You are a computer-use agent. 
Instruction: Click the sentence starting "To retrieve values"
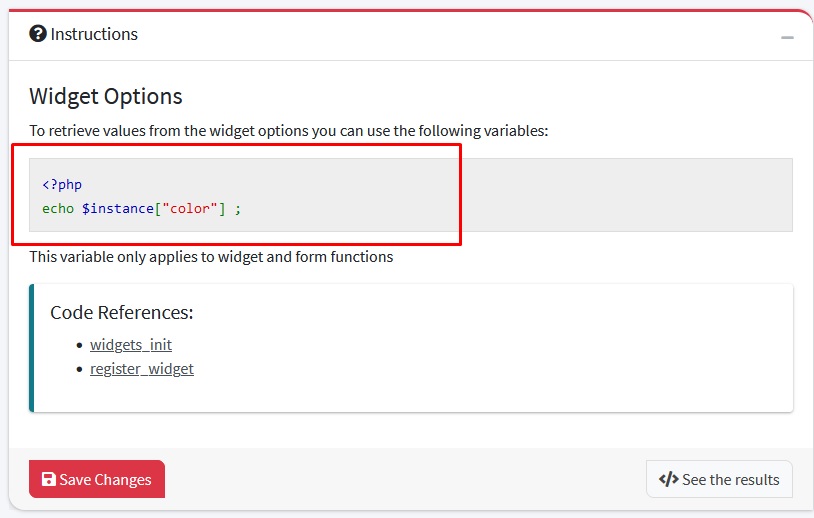[288, 130]
